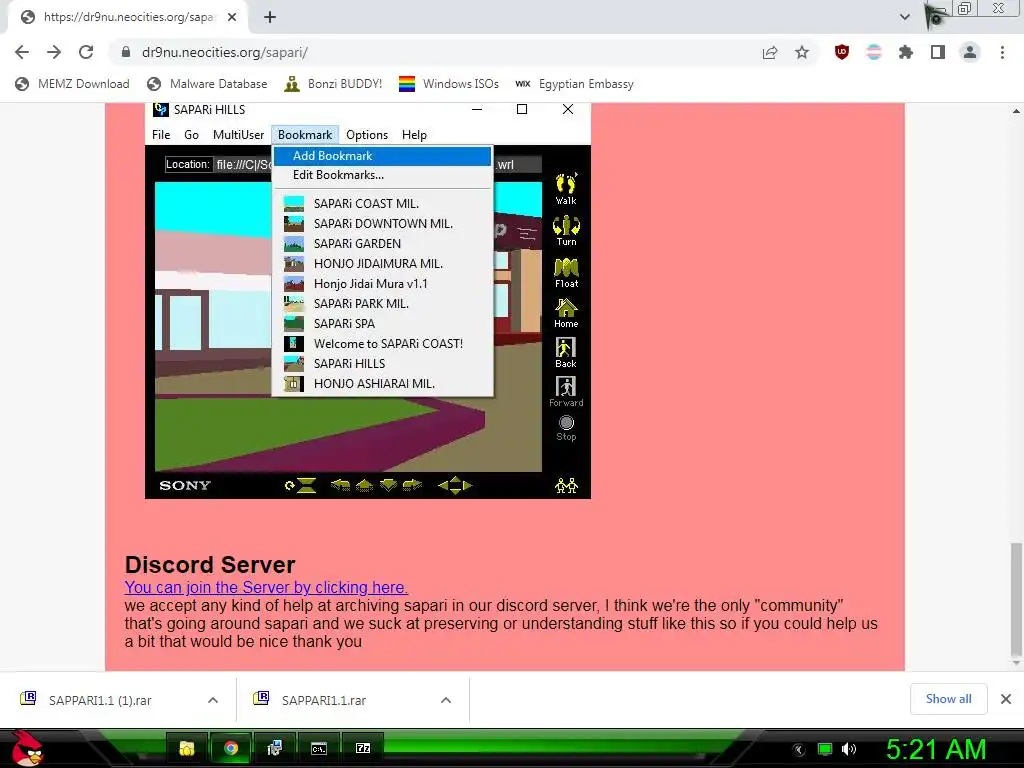Click the move-backward down arrow icon

pos(389,485)
